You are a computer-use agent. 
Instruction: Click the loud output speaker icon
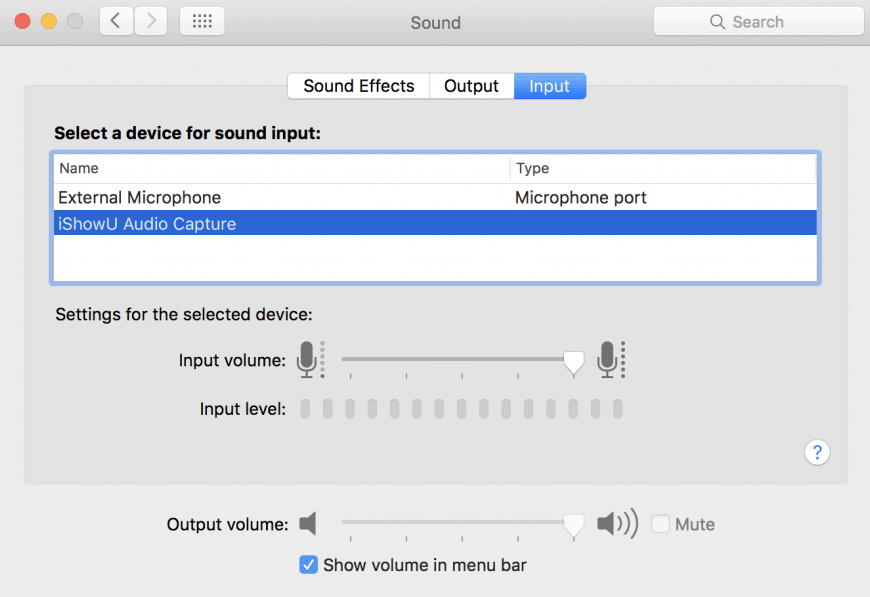pos(616,524)
